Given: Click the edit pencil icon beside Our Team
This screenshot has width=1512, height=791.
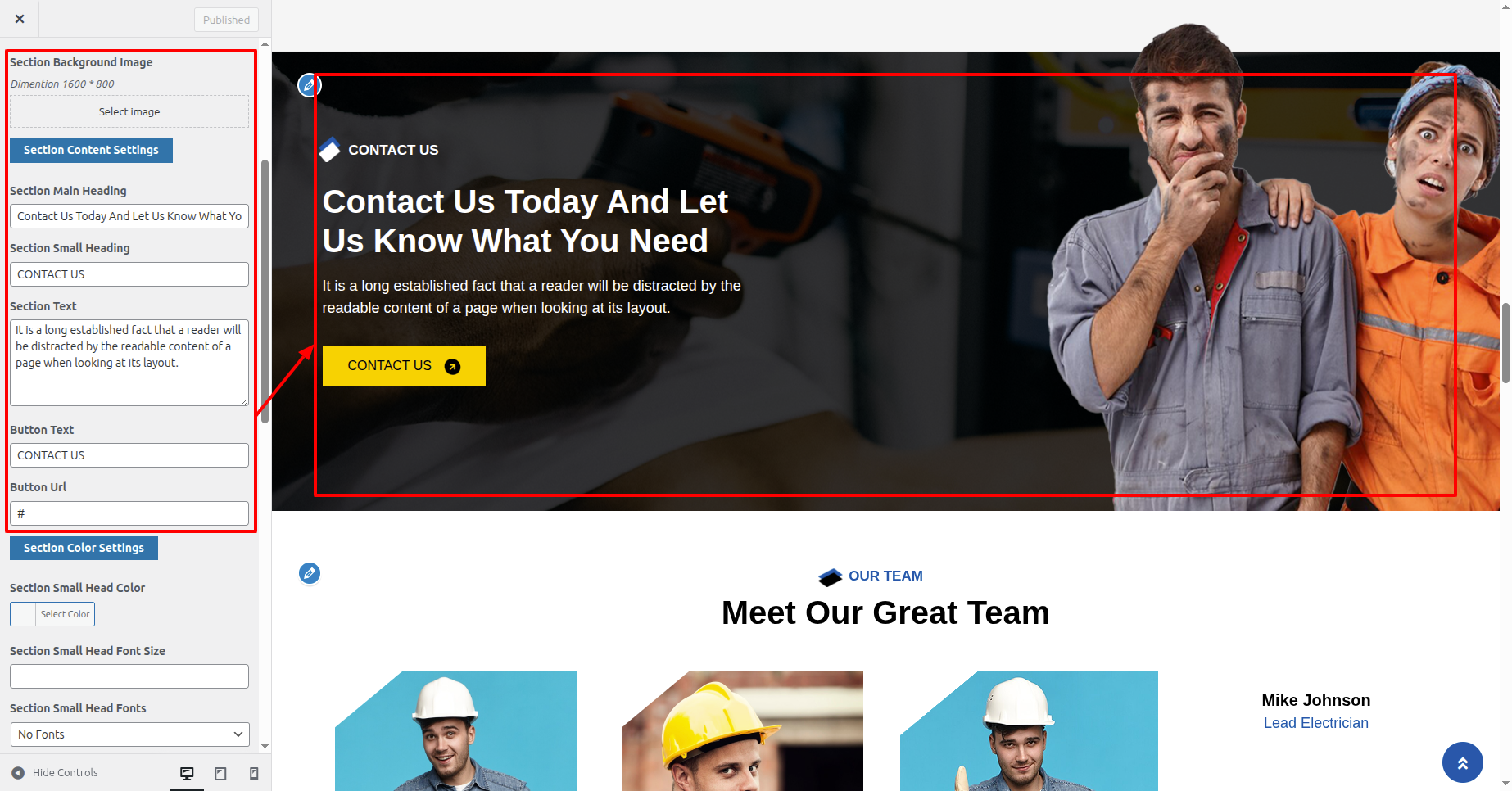Looking at the screenshot, I should click(310, 573).
